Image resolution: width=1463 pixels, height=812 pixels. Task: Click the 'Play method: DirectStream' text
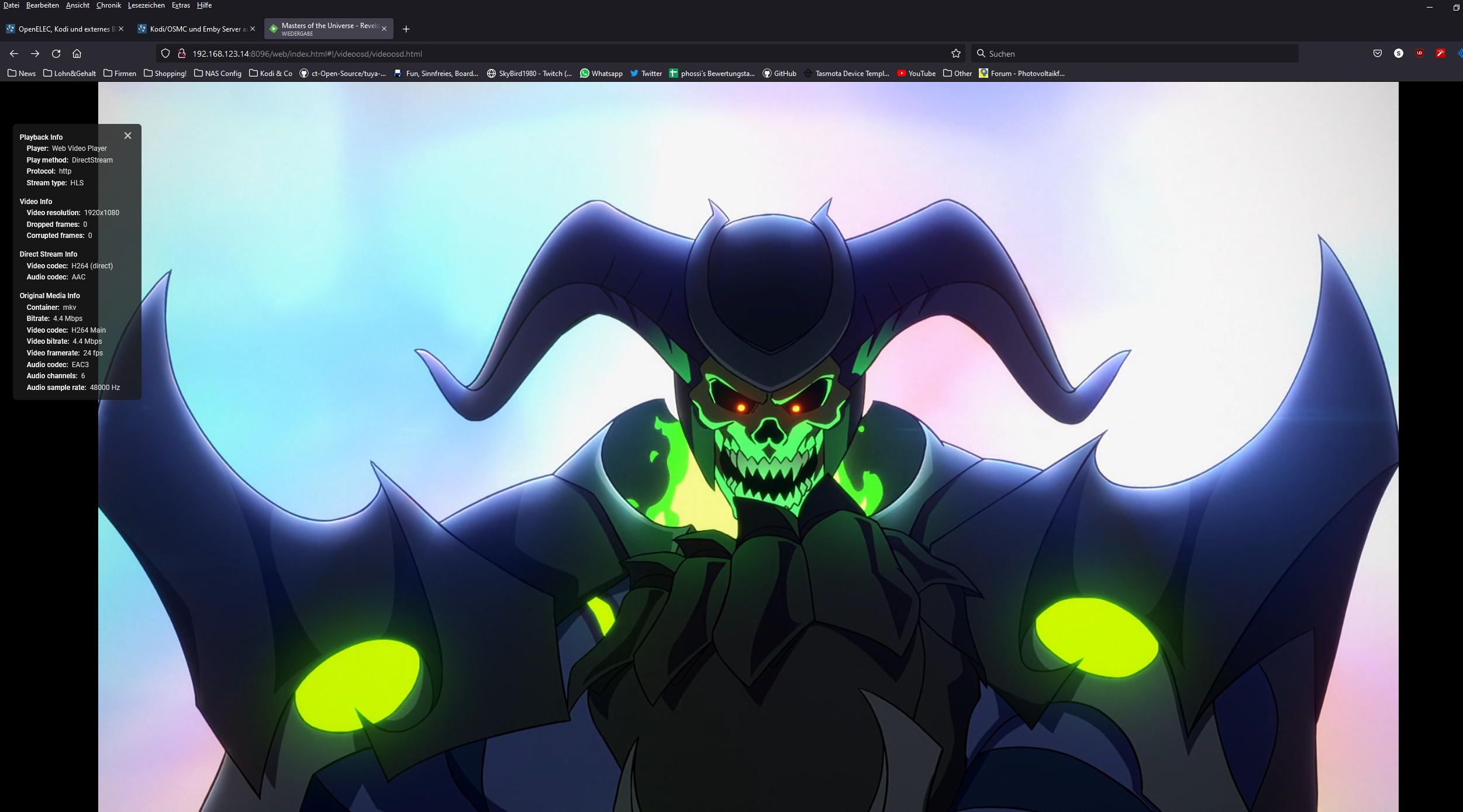coord(70,160)
